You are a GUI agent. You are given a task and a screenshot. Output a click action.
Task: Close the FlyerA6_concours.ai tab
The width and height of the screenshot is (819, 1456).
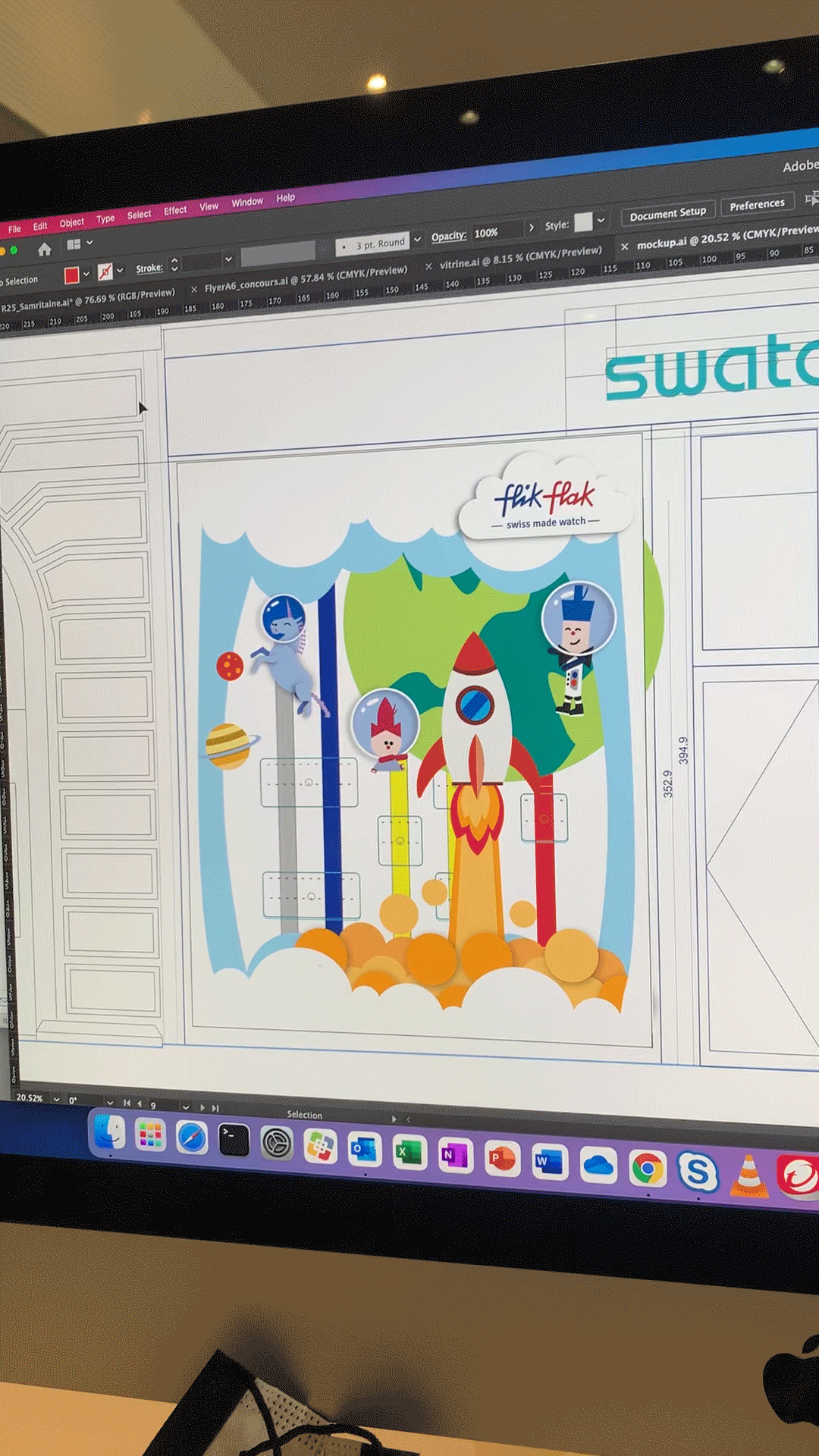pos(193,289)
